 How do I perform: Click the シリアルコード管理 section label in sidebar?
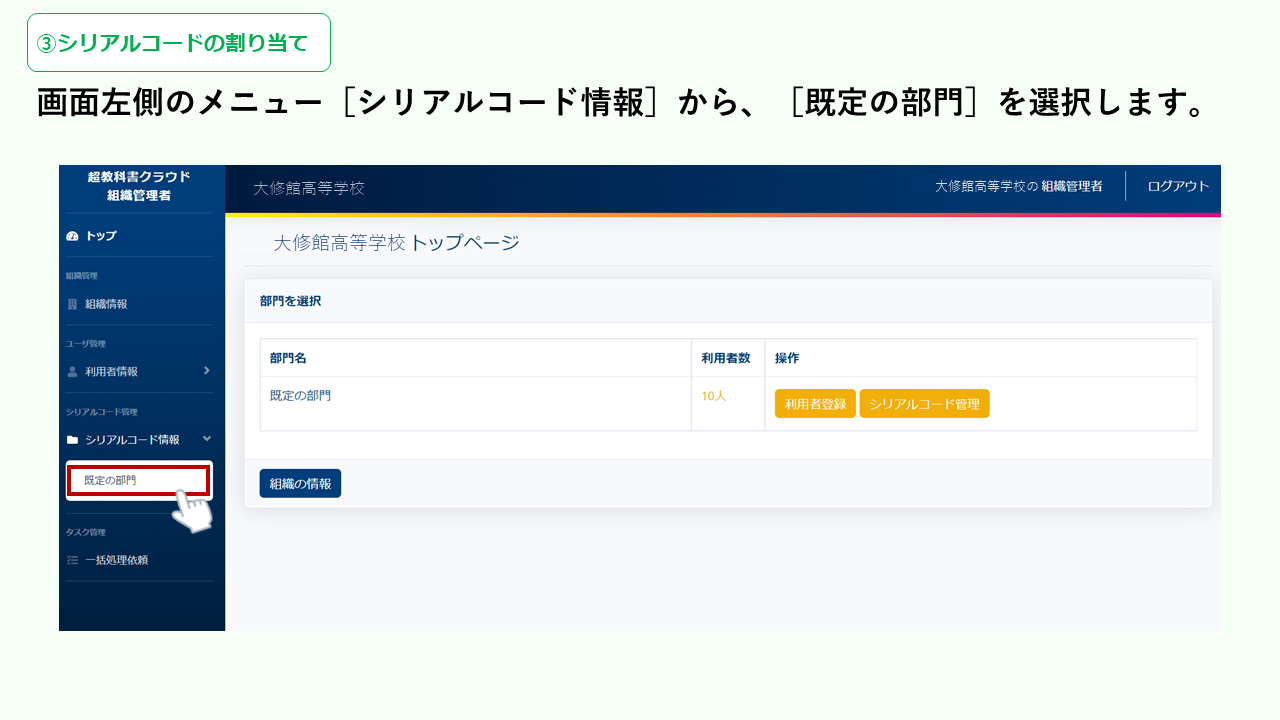101,412
